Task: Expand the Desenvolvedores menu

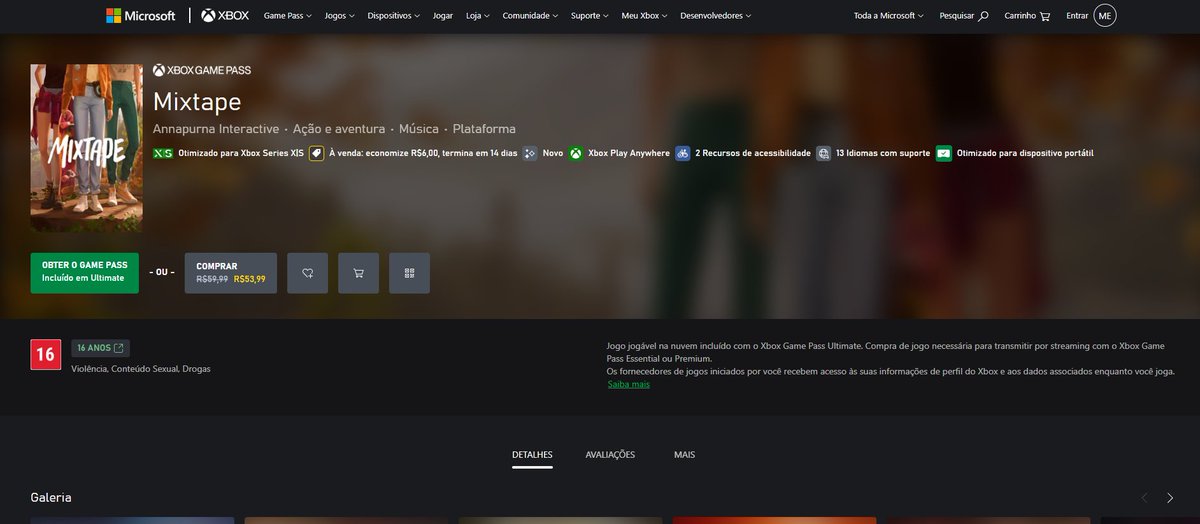Action: [716, 16]
